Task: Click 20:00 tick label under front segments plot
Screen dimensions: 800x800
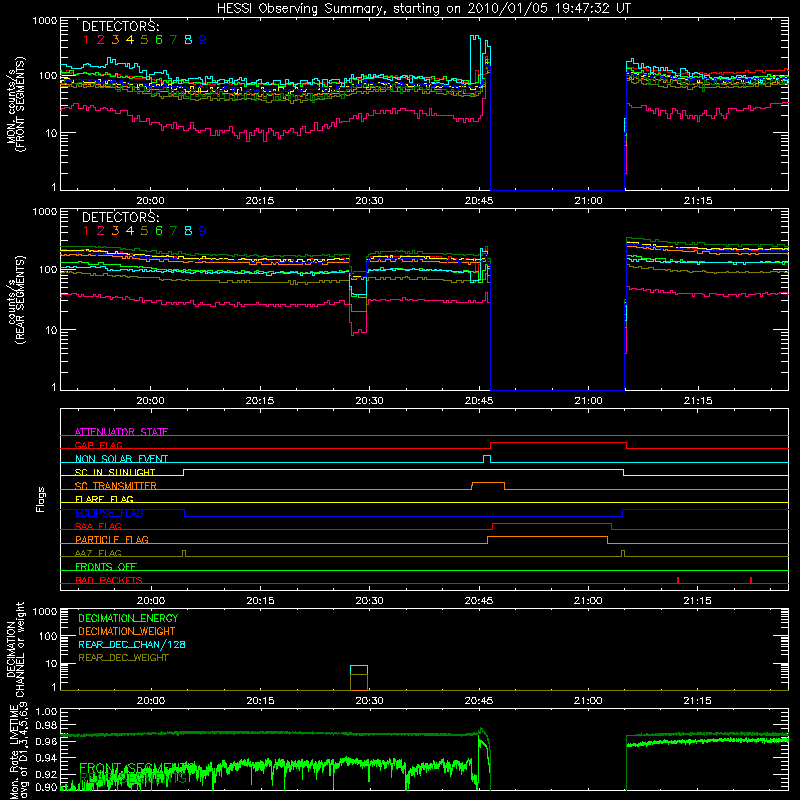Action: point(150,201)
